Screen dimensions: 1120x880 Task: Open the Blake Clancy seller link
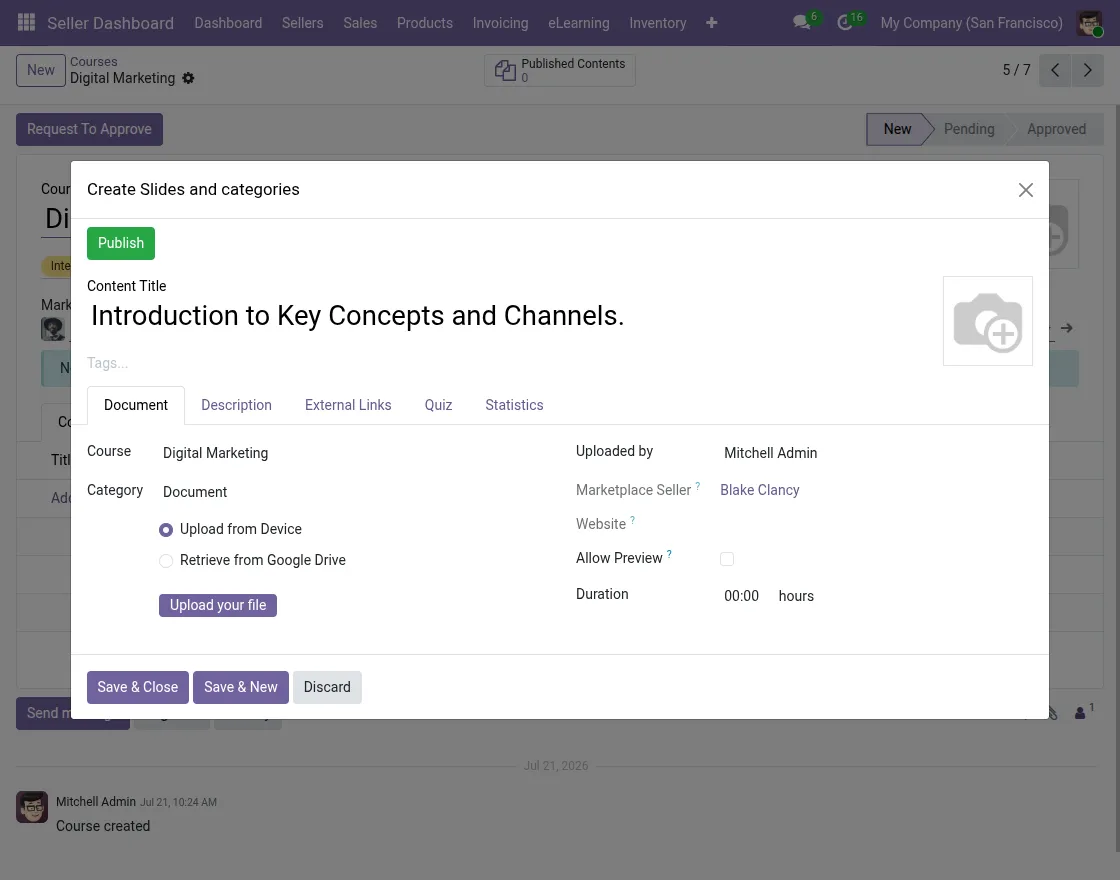point(759,490)
